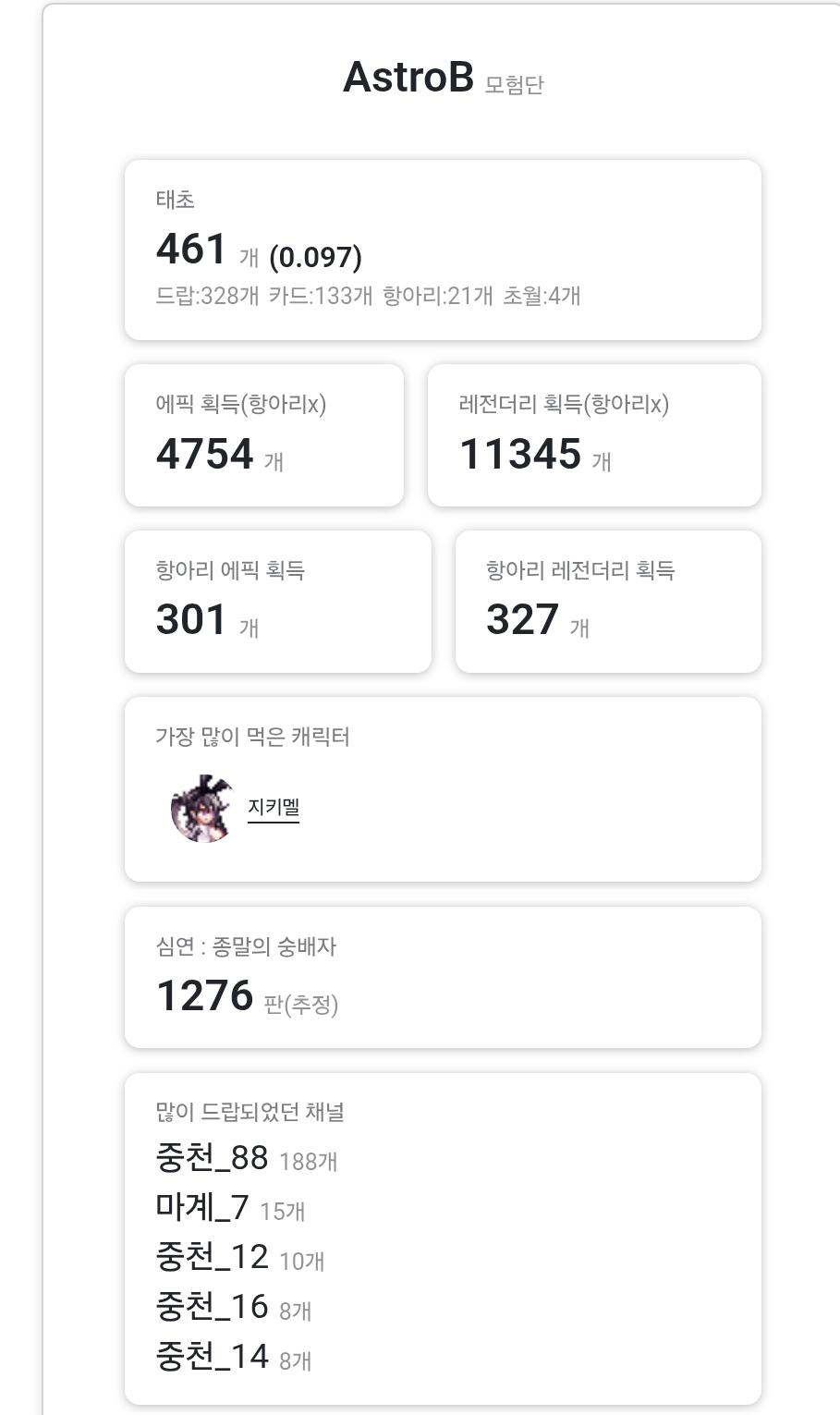Click the 드랍:328개 stat text
The height and width of the screenshot is (1415, 840).
pos(208,296)
